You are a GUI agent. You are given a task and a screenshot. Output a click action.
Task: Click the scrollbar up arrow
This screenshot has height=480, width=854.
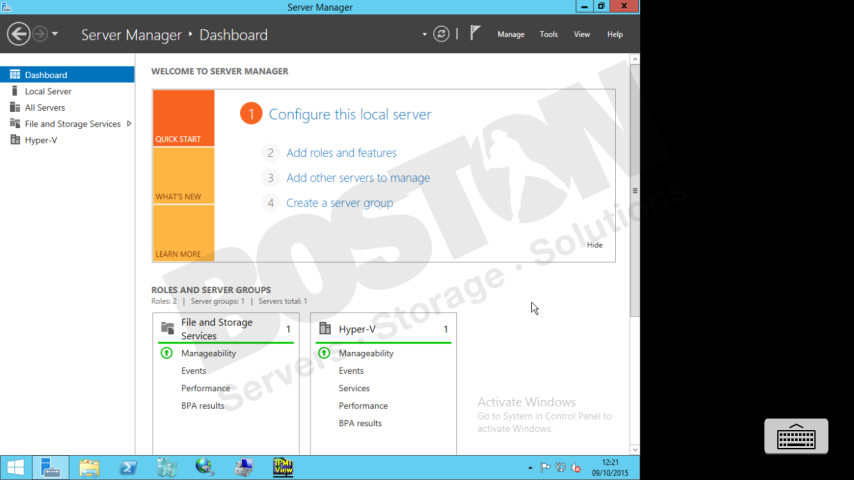click(635, 59)
